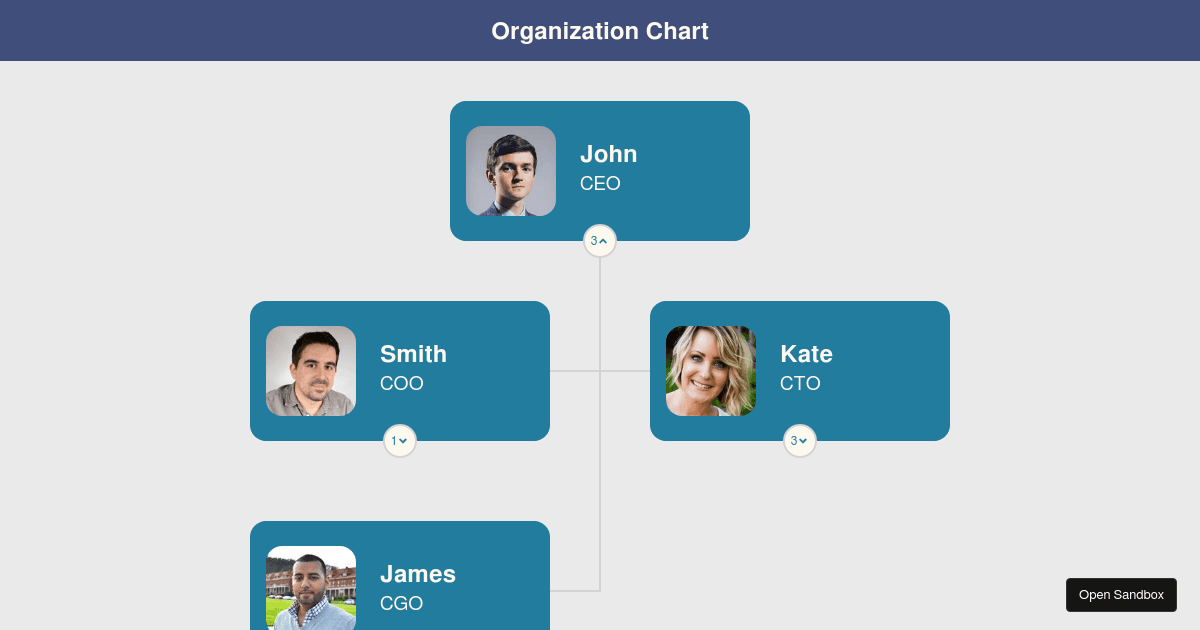Open the Sandbox via the Open Sandbox button

[x=1121, y=594]
